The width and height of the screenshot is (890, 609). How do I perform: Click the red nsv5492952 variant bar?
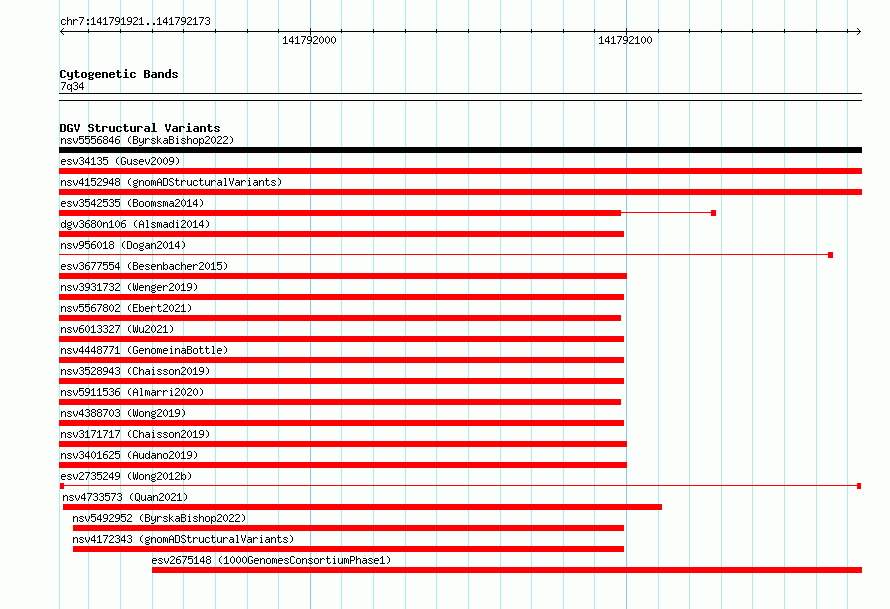tap(349, 528)
